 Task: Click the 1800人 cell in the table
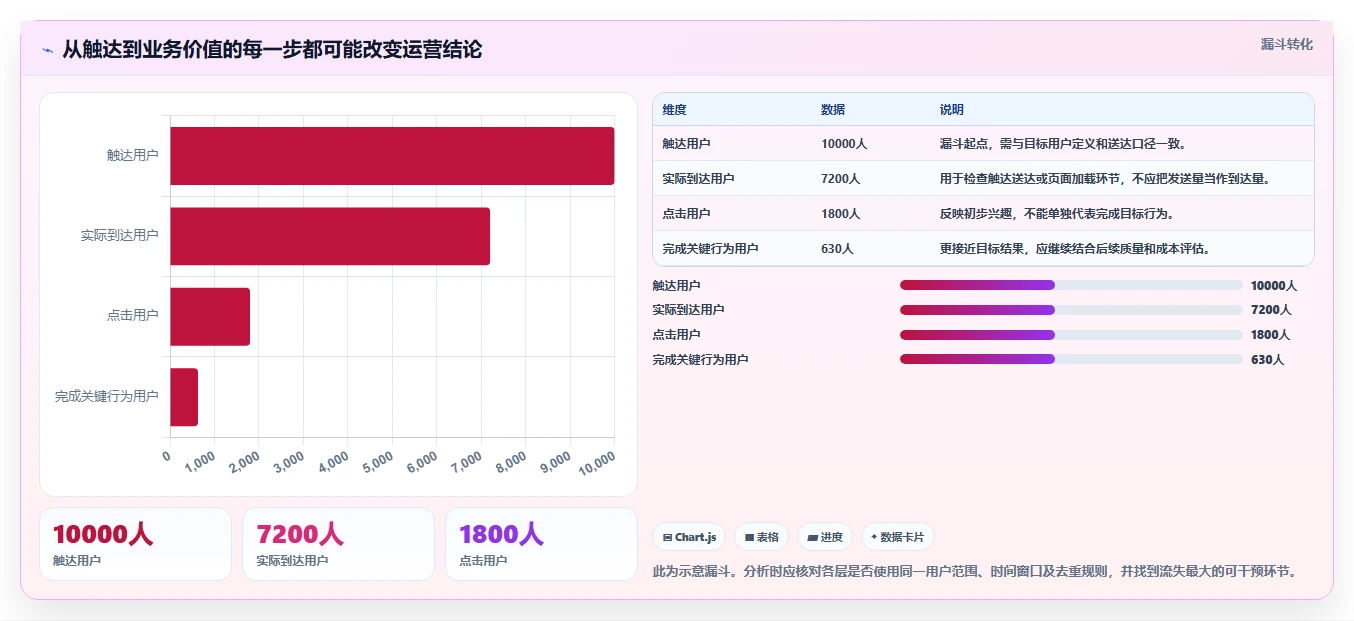pos(841,214)
